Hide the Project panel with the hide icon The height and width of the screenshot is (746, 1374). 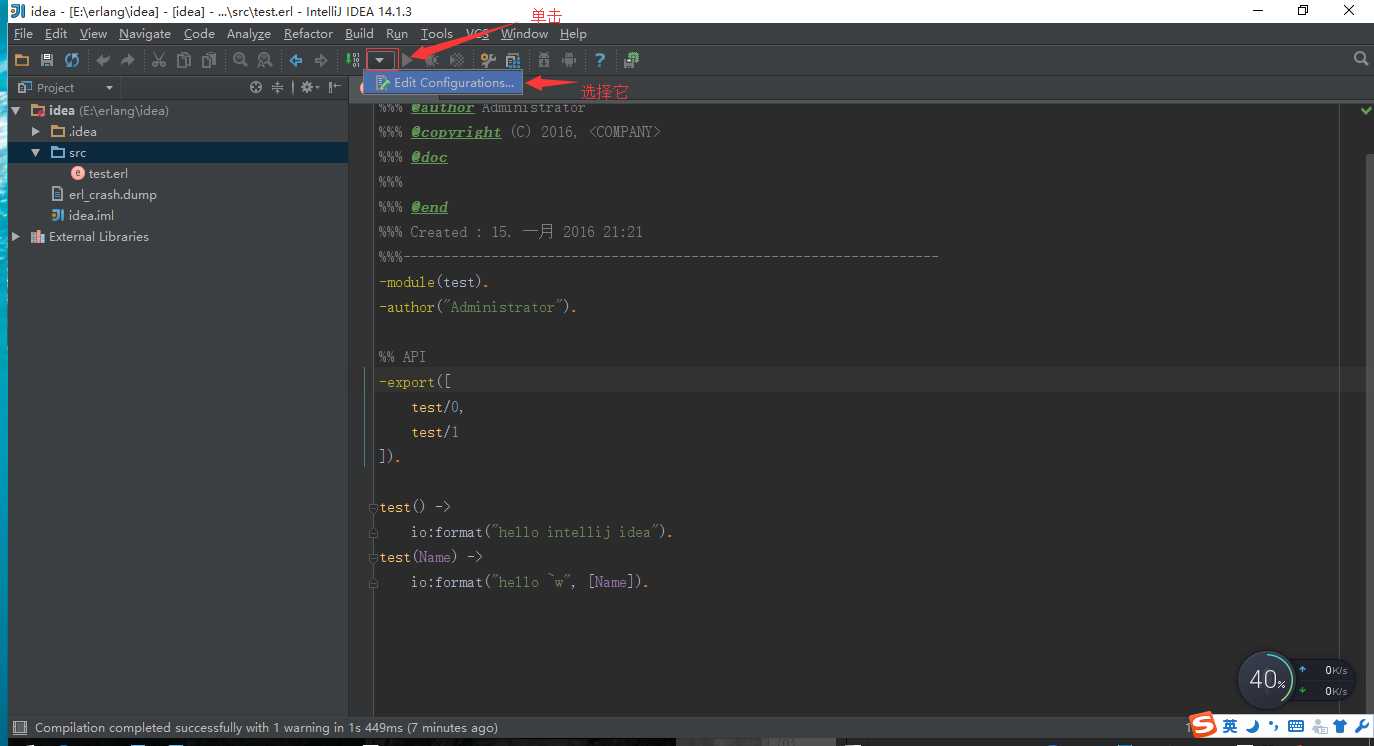(x=335, y=88)
